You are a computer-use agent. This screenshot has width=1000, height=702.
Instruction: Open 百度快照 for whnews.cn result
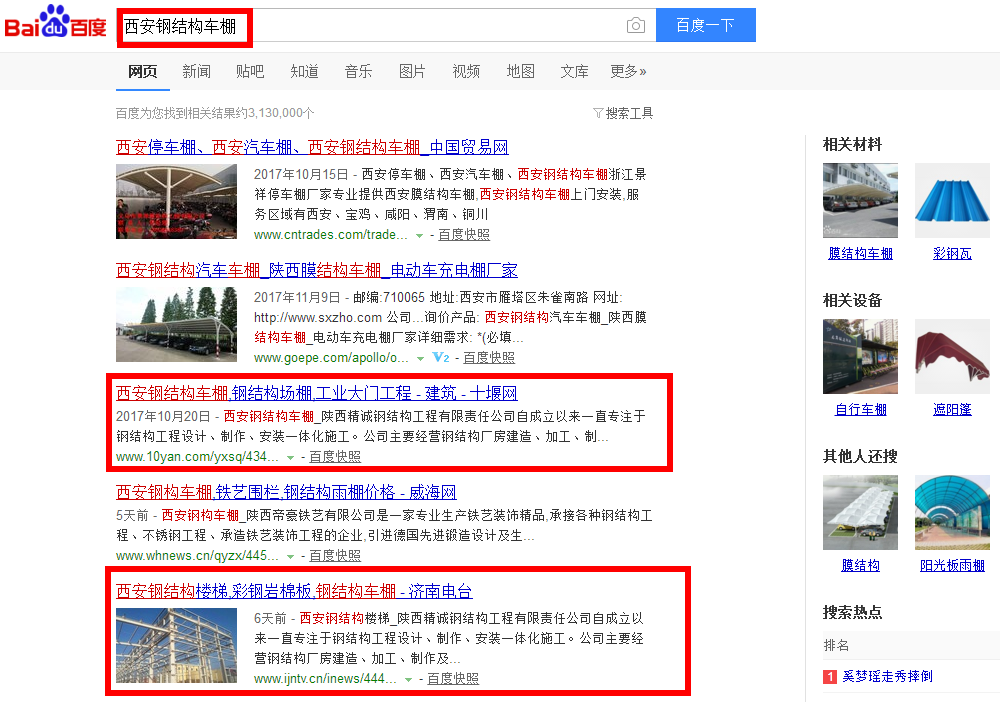point(335,555)
